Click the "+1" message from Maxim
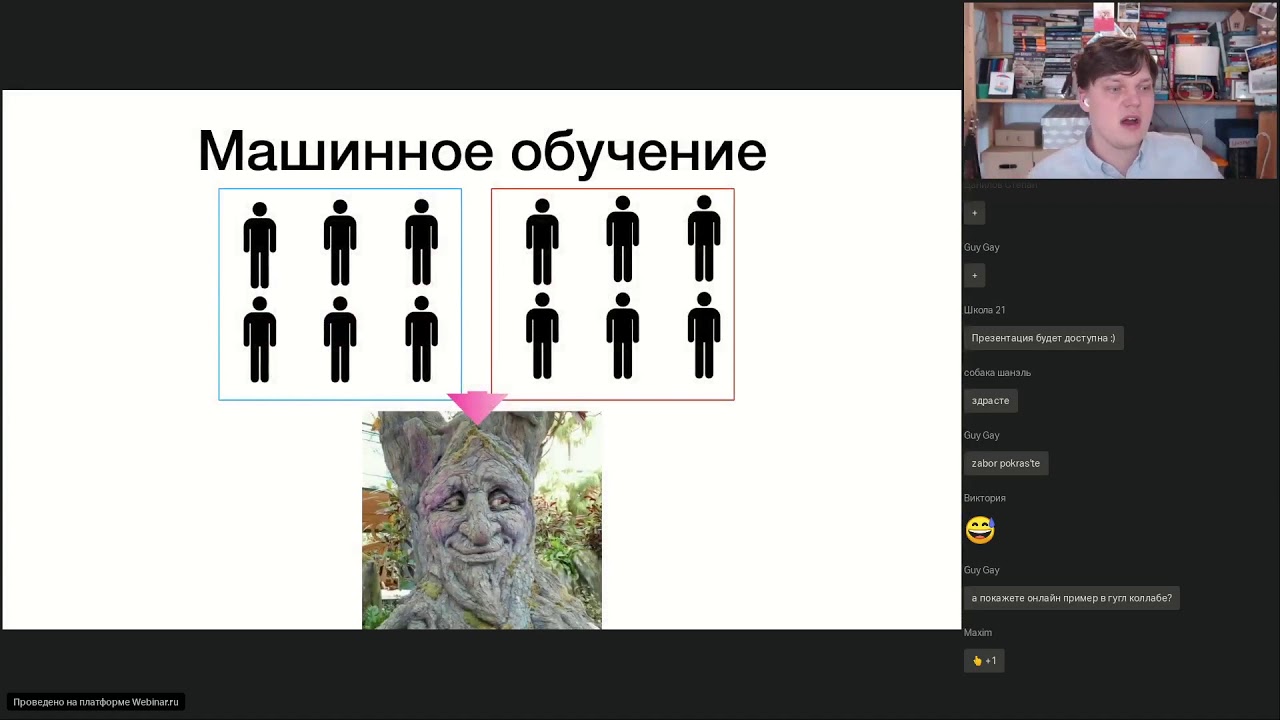This screenshot has height=720, width=1280. coord(984,660)
